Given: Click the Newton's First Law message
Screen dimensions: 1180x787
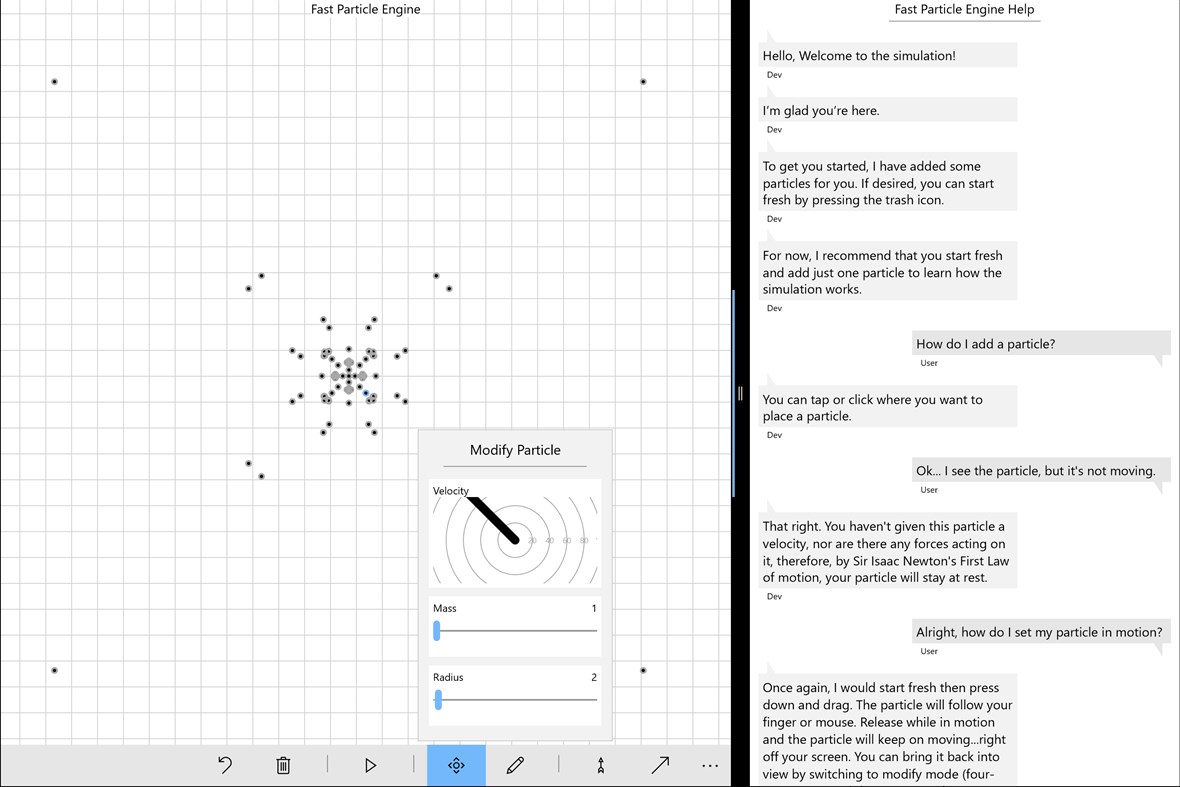Looking at the screenshot, I should click(888, 551).
